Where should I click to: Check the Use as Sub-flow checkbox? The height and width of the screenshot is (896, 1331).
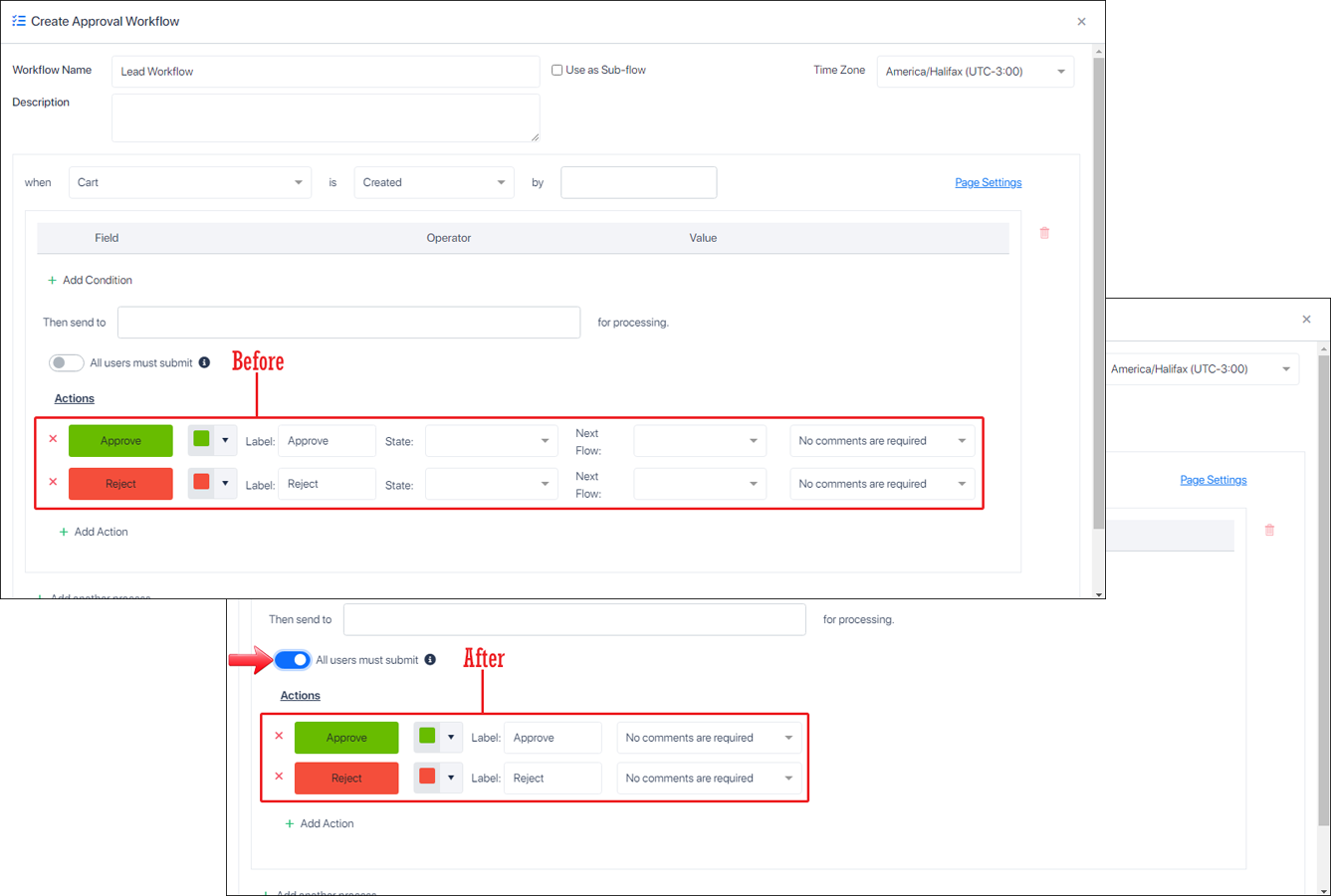[x=557, y=70]
